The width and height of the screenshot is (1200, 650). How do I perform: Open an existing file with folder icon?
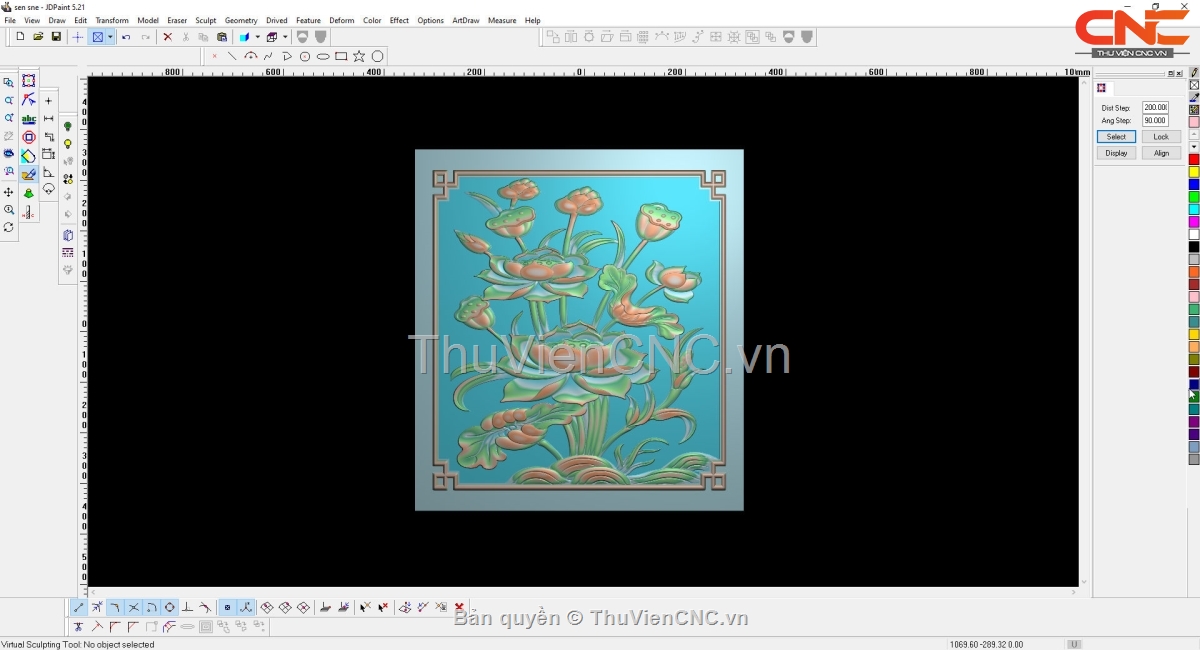(38, 37)
